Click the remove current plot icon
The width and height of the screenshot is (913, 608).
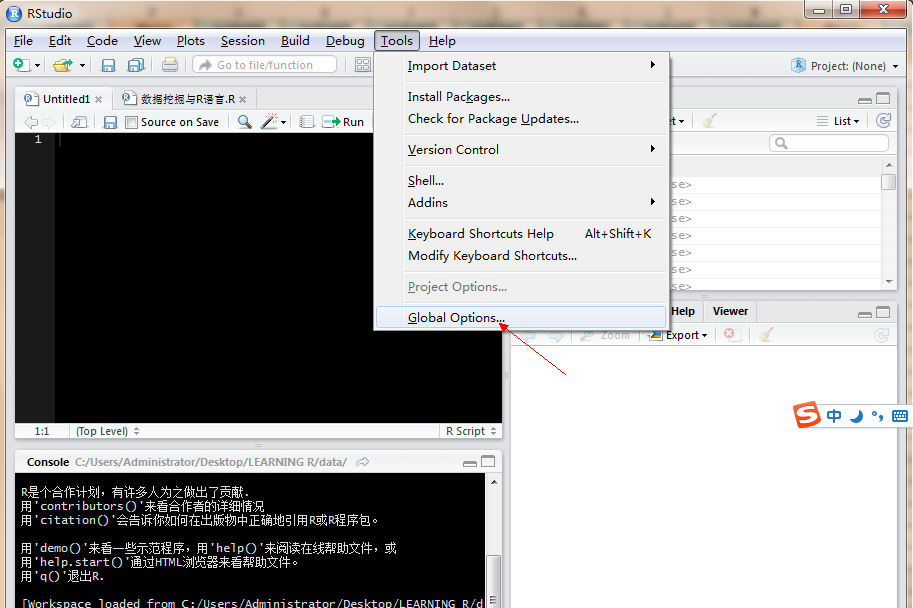coord(730,334)
